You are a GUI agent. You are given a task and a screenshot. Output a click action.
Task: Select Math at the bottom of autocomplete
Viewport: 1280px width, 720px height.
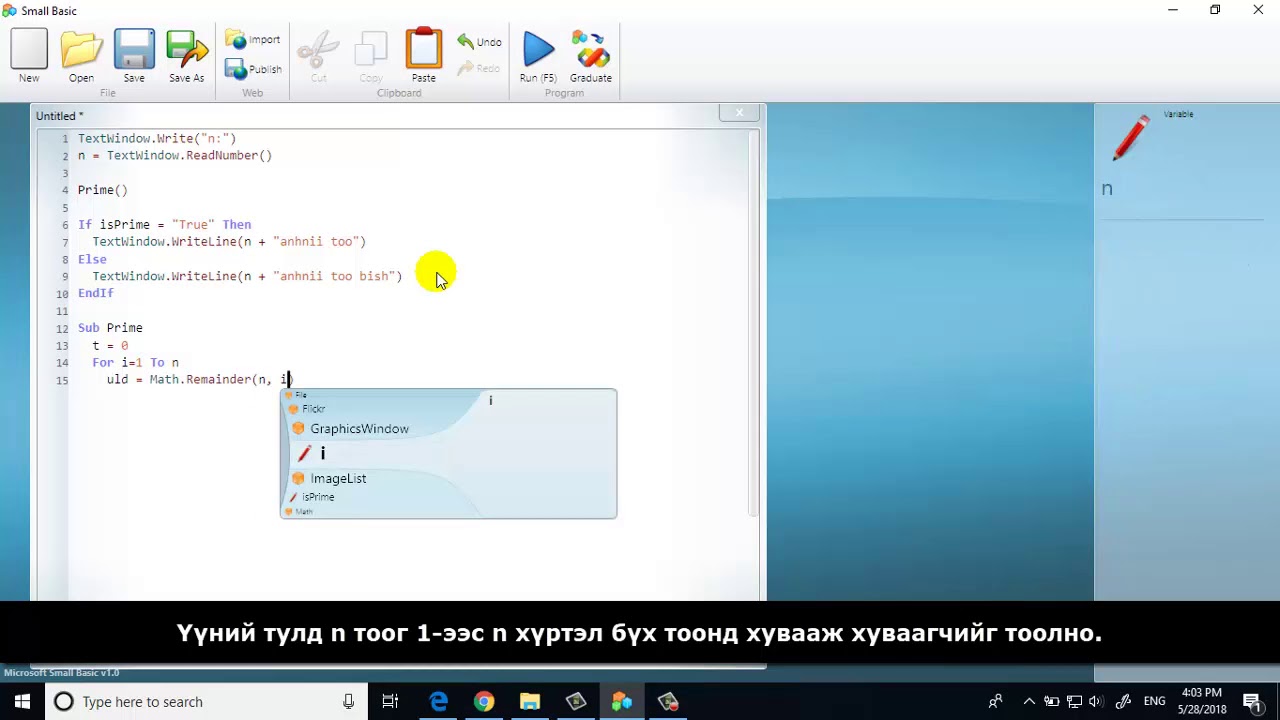[304, 512]
